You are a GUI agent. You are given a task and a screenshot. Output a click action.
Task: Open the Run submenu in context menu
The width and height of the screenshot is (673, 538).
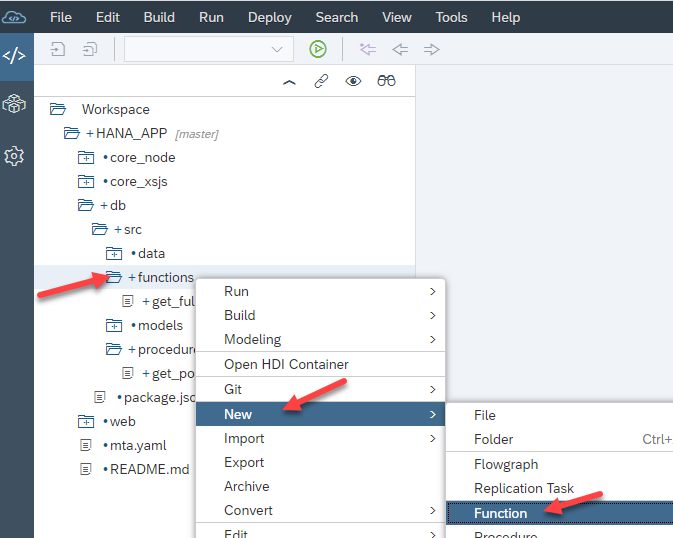(320, 292)
